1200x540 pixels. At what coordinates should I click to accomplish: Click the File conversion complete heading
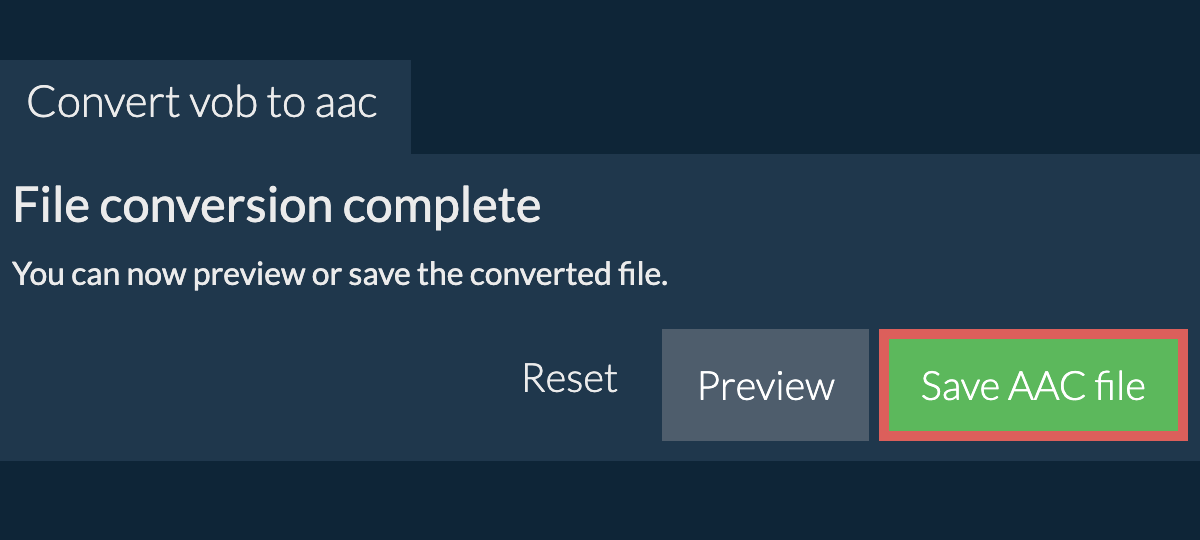(277, 206)
